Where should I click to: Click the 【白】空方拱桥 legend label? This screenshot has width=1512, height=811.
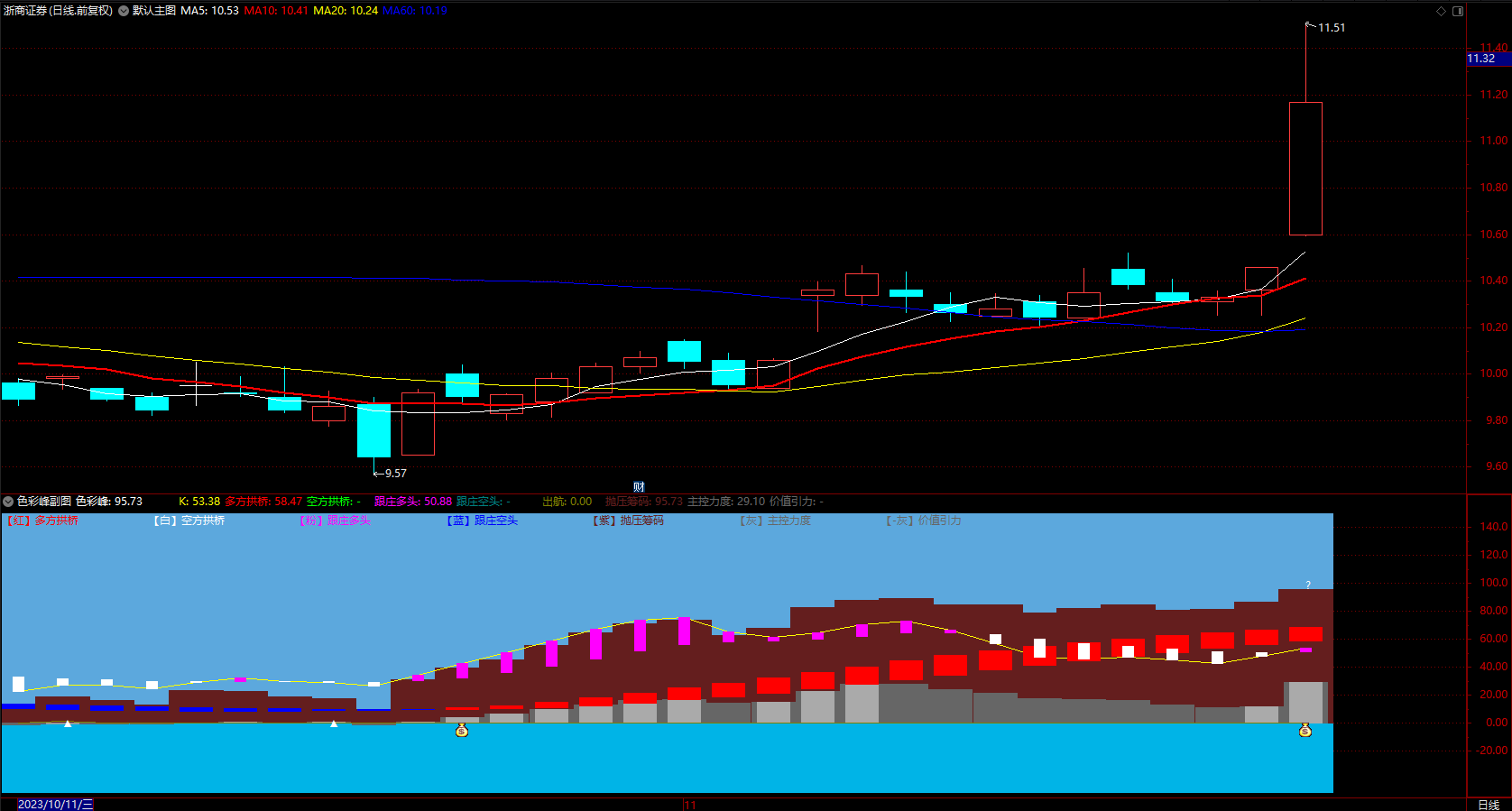[x=189, y=521]
